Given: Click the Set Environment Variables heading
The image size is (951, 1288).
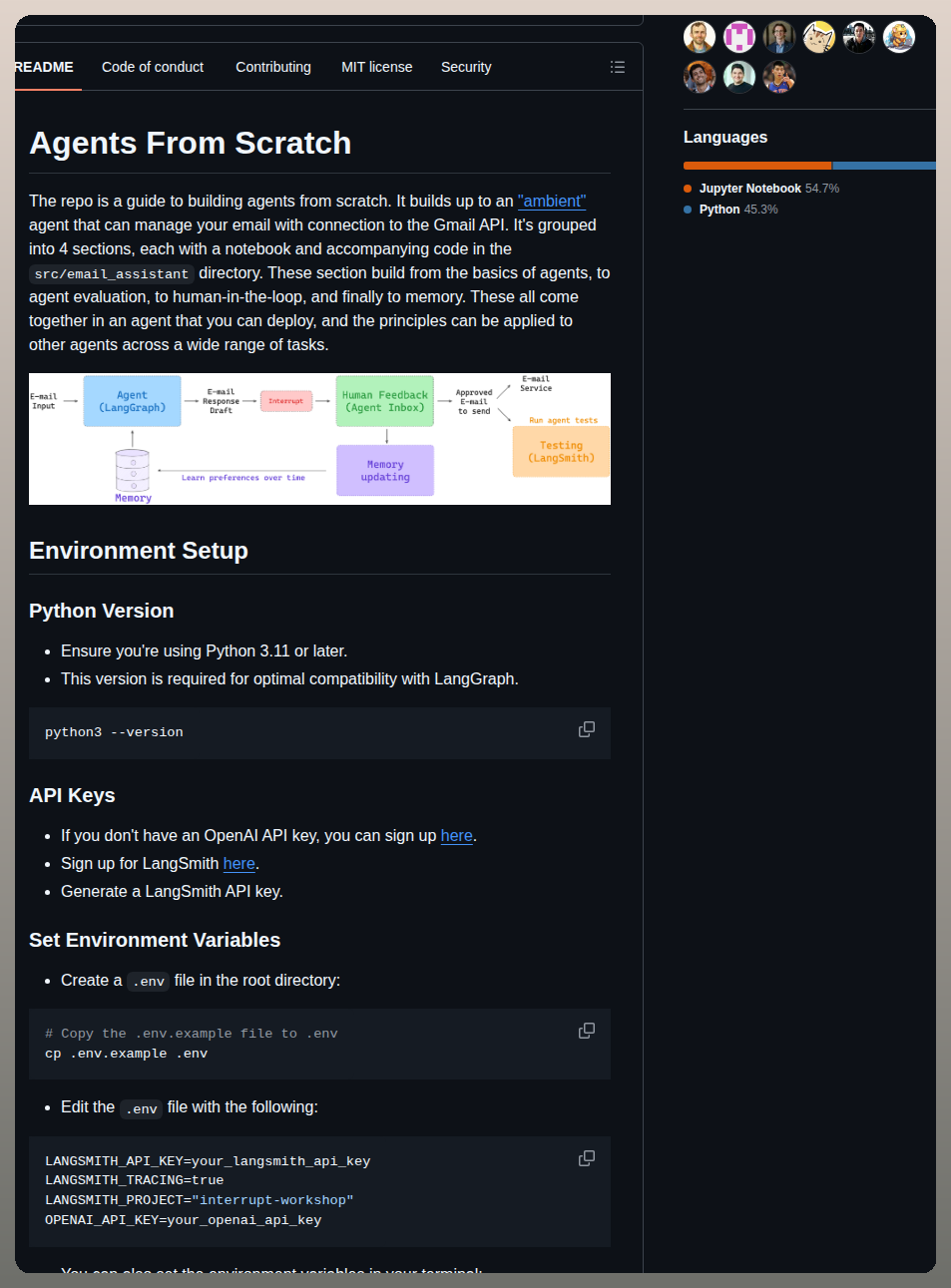Looking at the screenshot, I should point(155,940).
